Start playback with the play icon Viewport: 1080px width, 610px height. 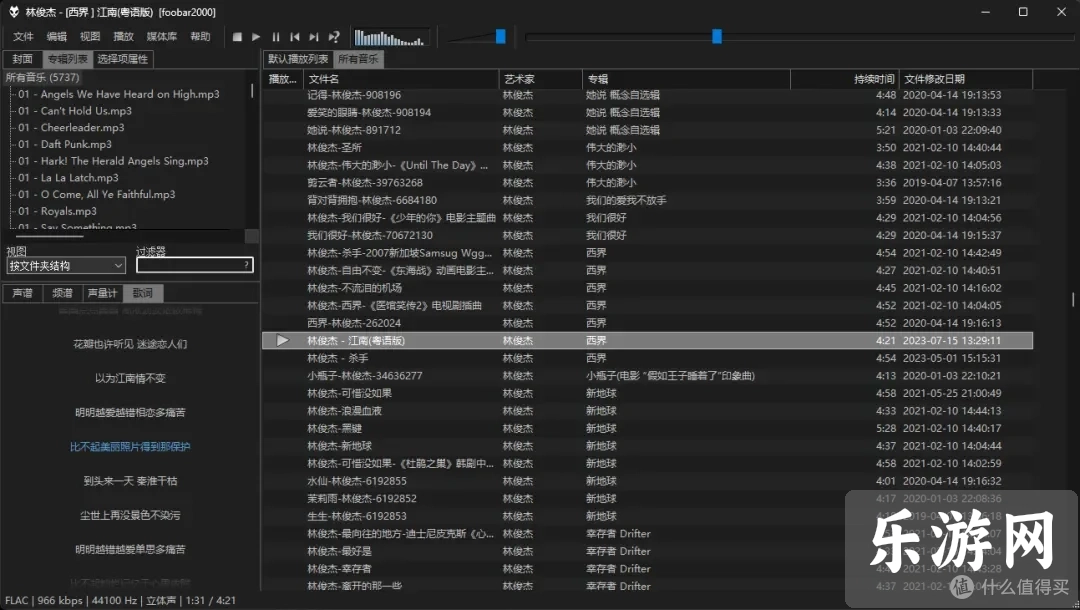click(256, 37)
